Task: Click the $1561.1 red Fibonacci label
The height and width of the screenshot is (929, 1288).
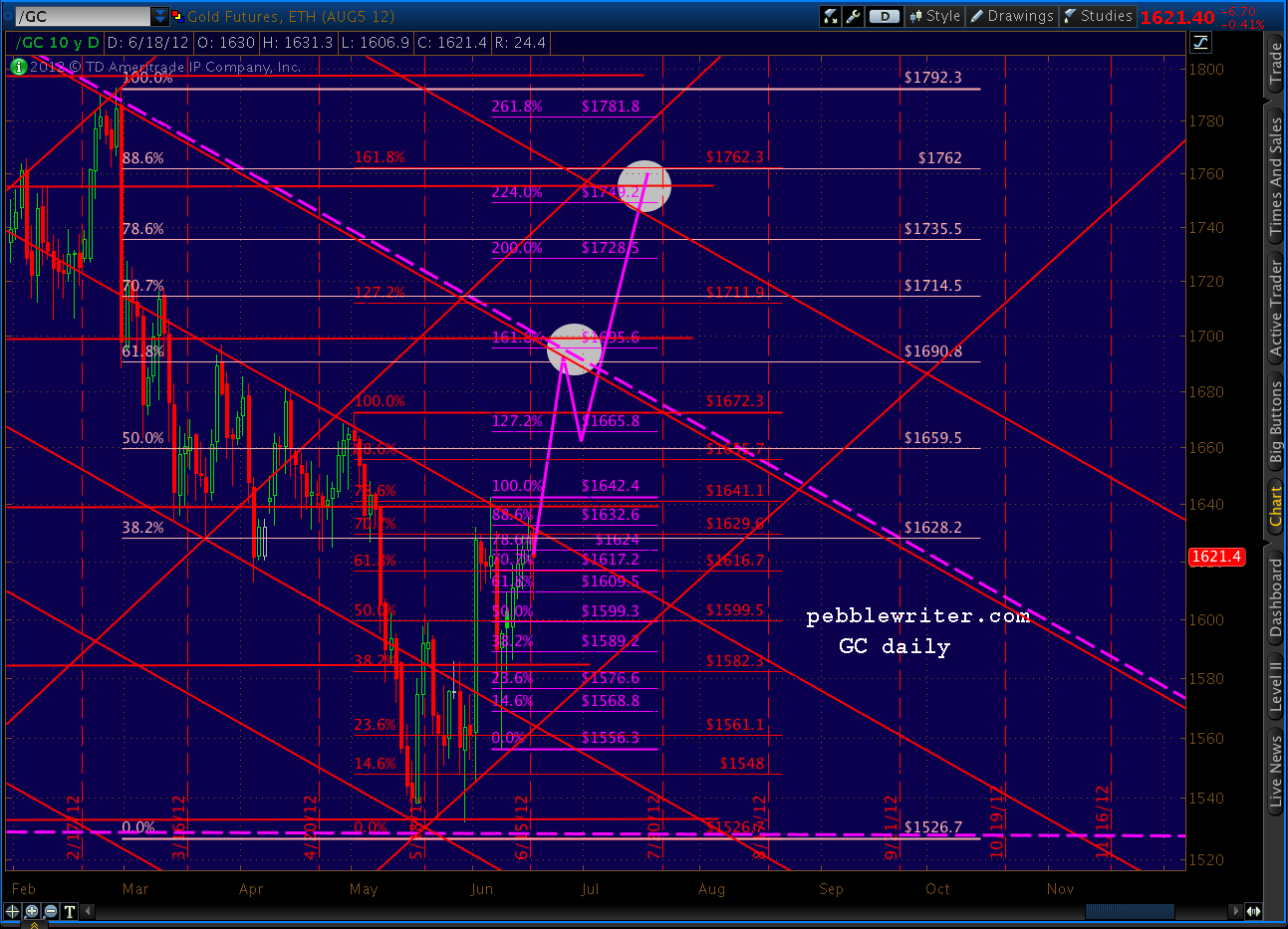Action: coord(735,725)
